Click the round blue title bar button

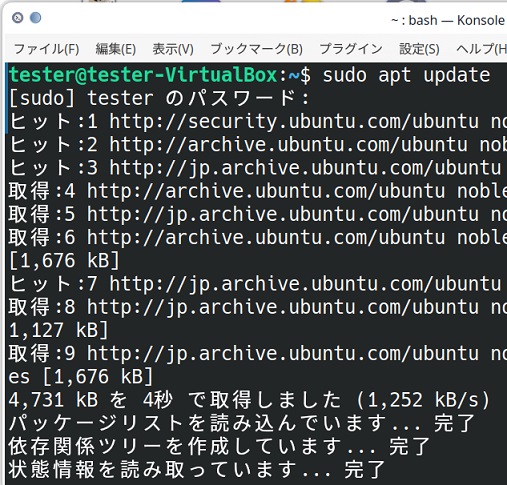pos(35,17)
